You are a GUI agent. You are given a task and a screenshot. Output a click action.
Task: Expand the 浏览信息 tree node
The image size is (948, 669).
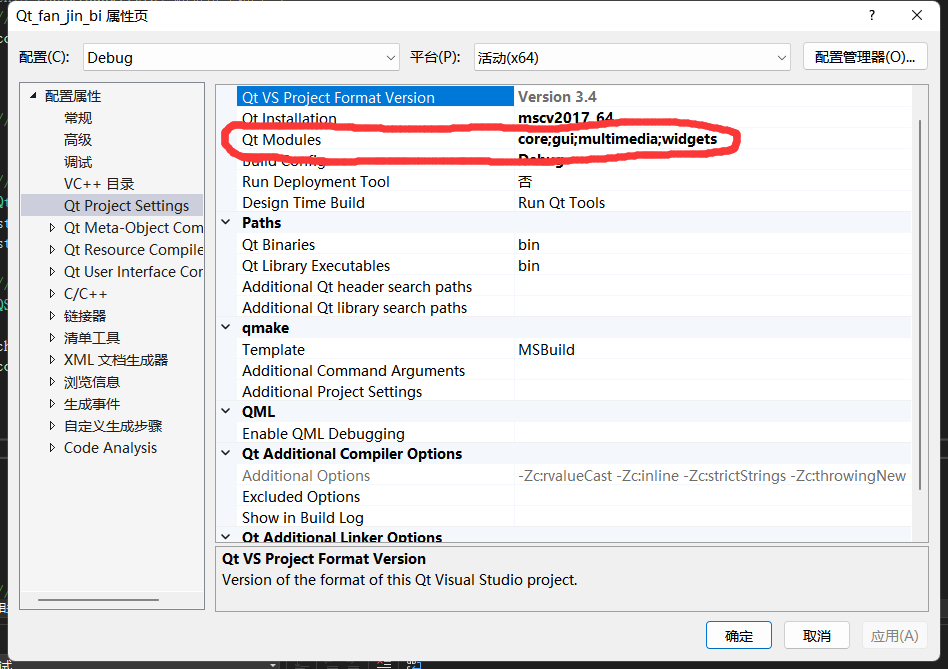pyautogui.click(x=52, y=382)
